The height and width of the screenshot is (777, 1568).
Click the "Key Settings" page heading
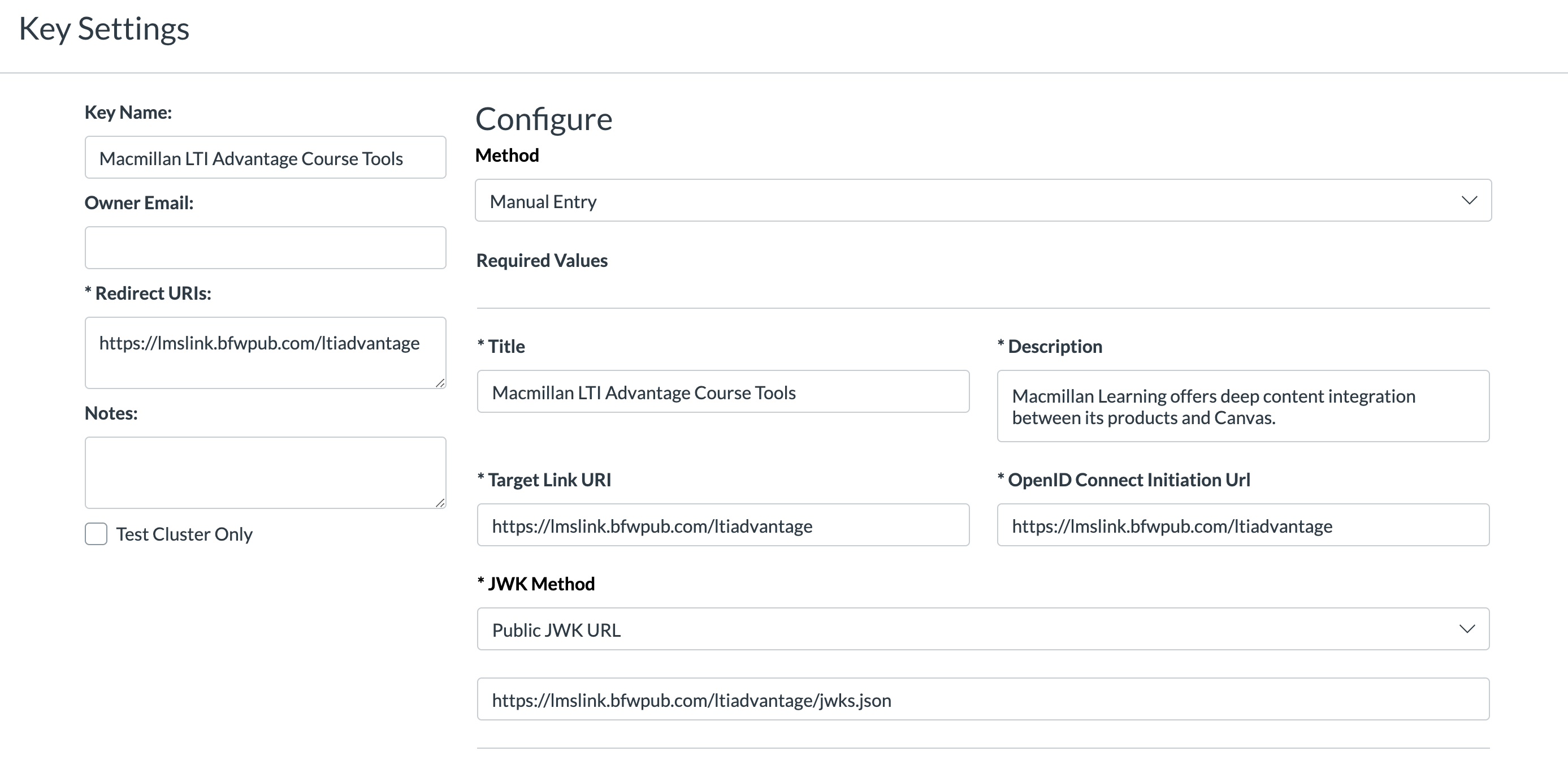[x=105, y=28]
